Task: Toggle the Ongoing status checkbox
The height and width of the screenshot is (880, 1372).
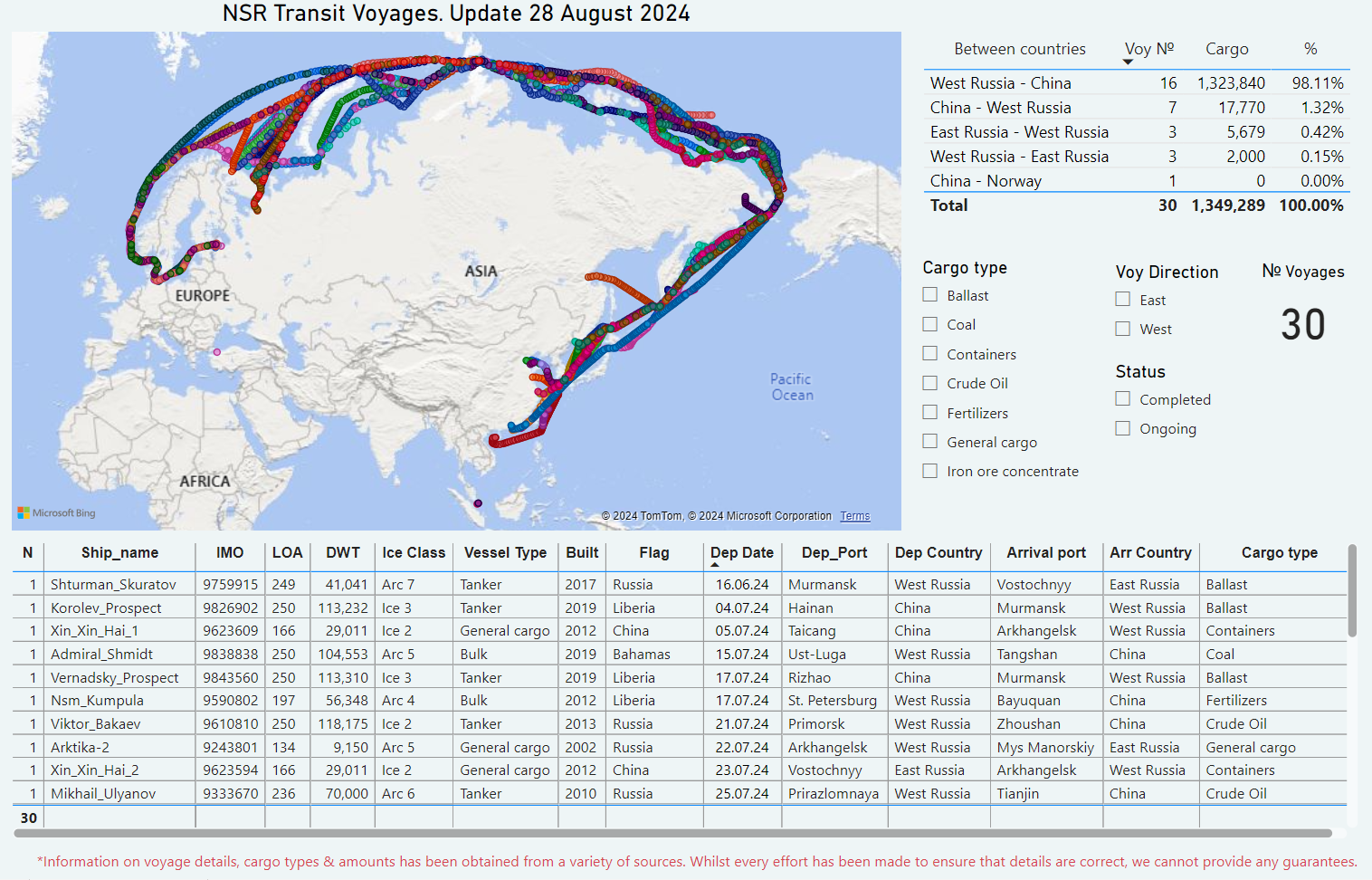Action: (x=1122, y=427)
